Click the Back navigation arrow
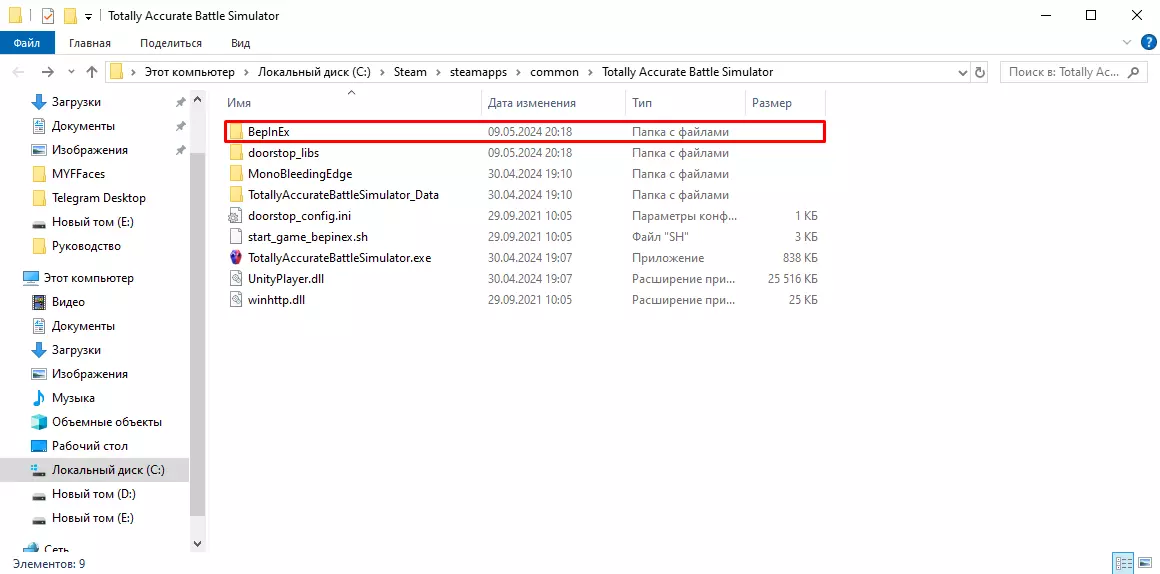 18,72
